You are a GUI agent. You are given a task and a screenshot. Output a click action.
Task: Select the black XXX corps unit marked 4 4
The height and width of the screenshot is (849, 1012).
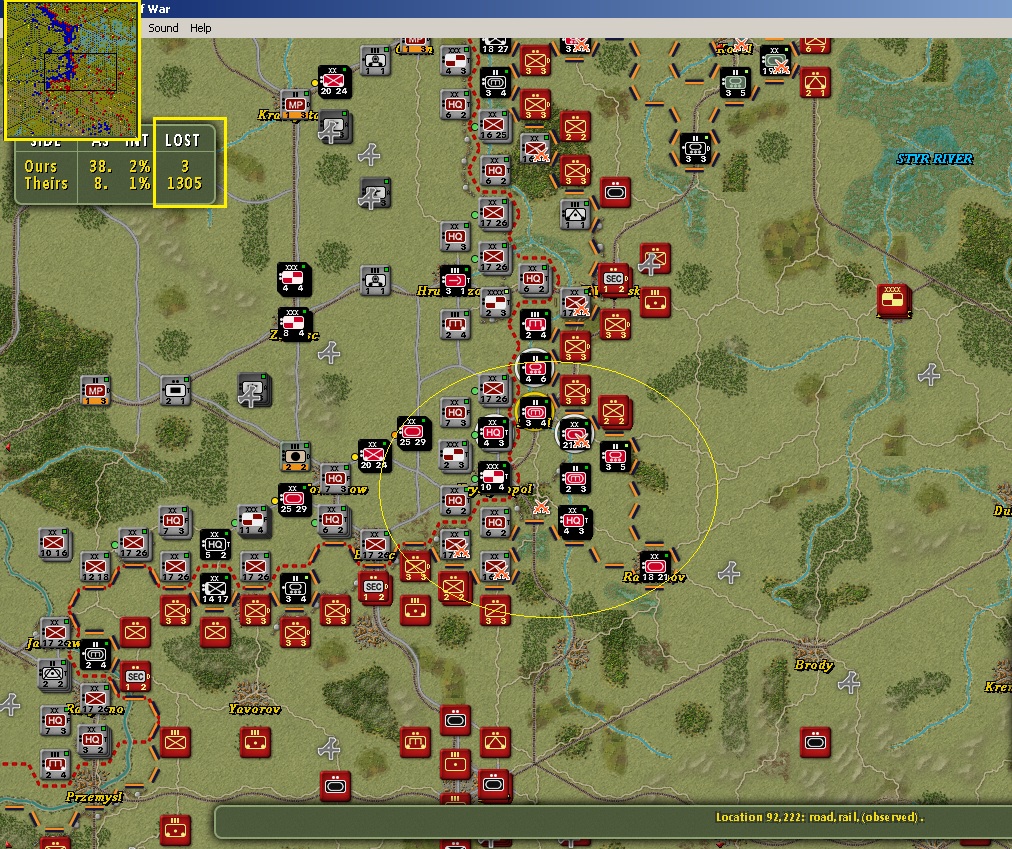294,279
